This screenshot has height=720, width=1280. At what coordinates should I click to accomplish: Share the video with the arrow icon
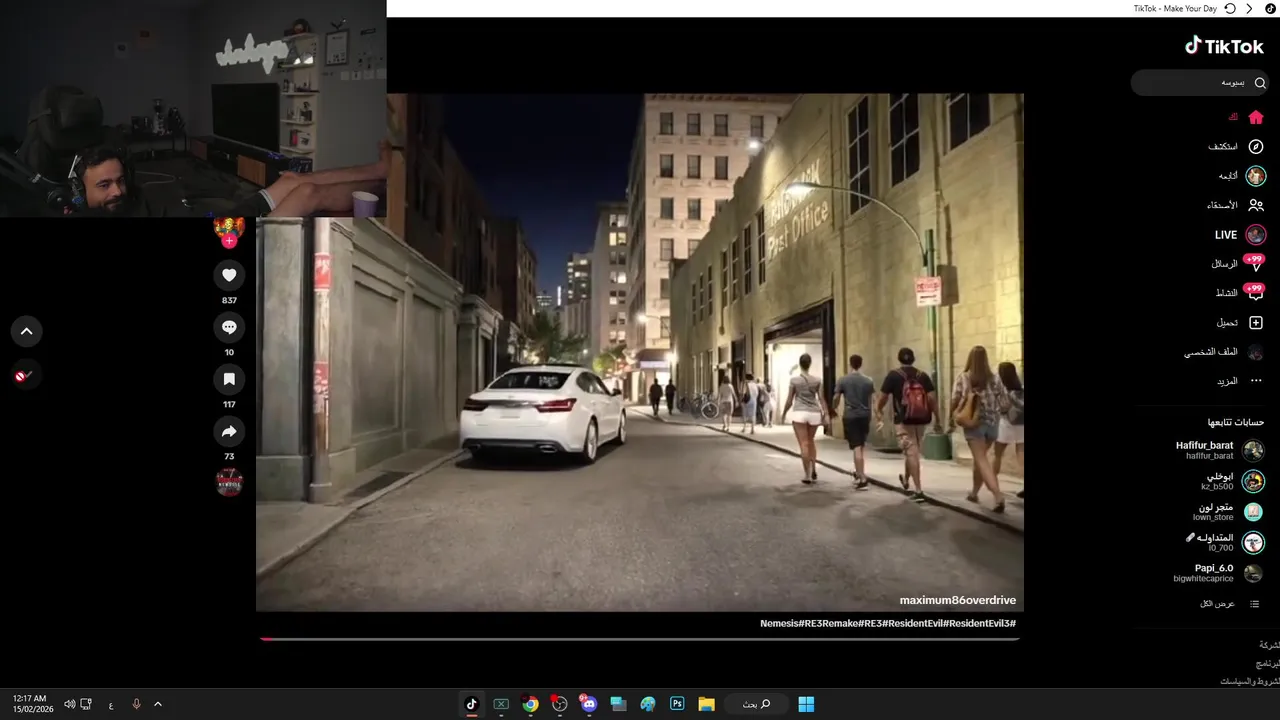coord(229,431)
